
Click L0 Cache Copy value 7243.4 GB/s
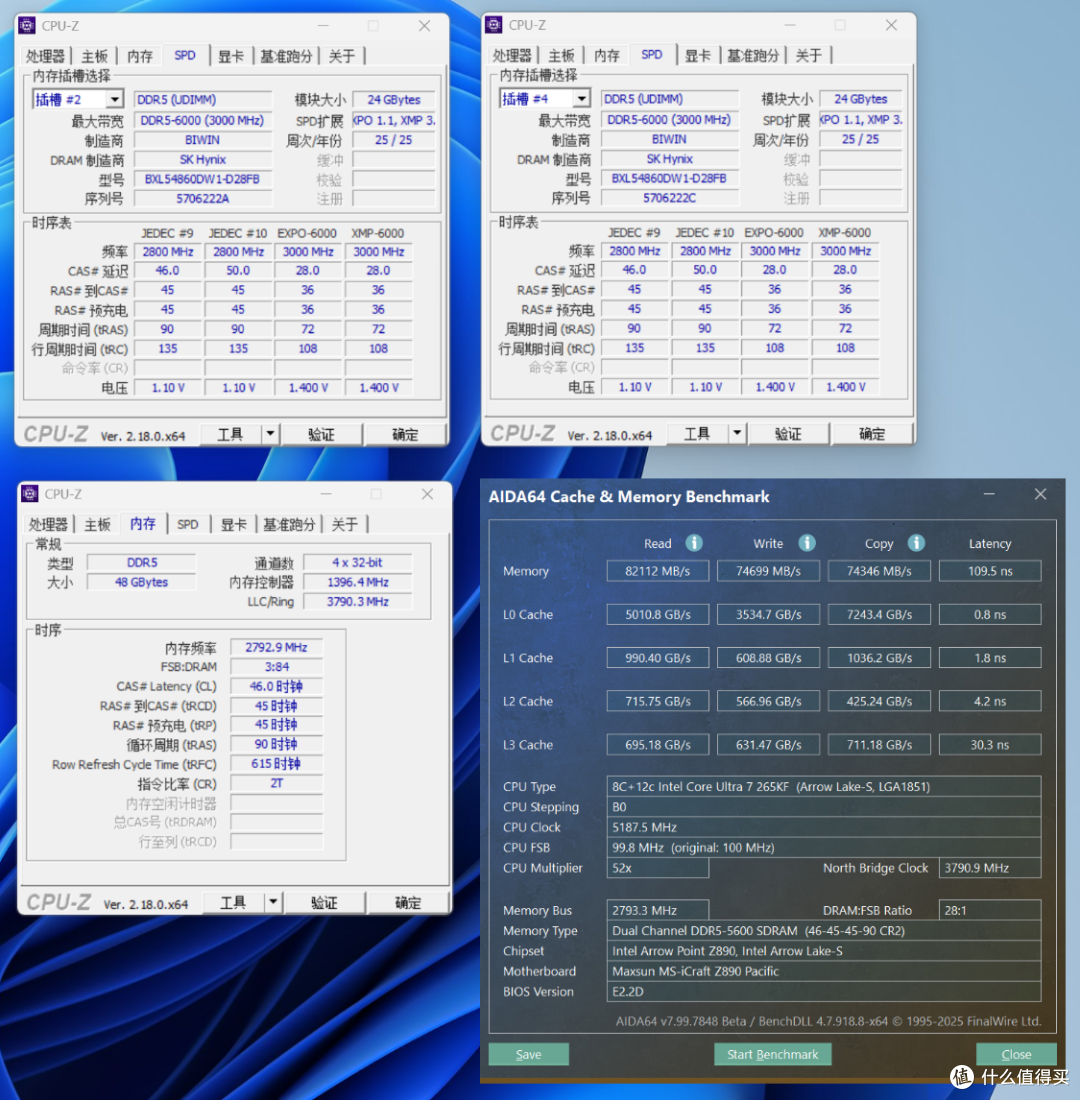coord(879,615)
